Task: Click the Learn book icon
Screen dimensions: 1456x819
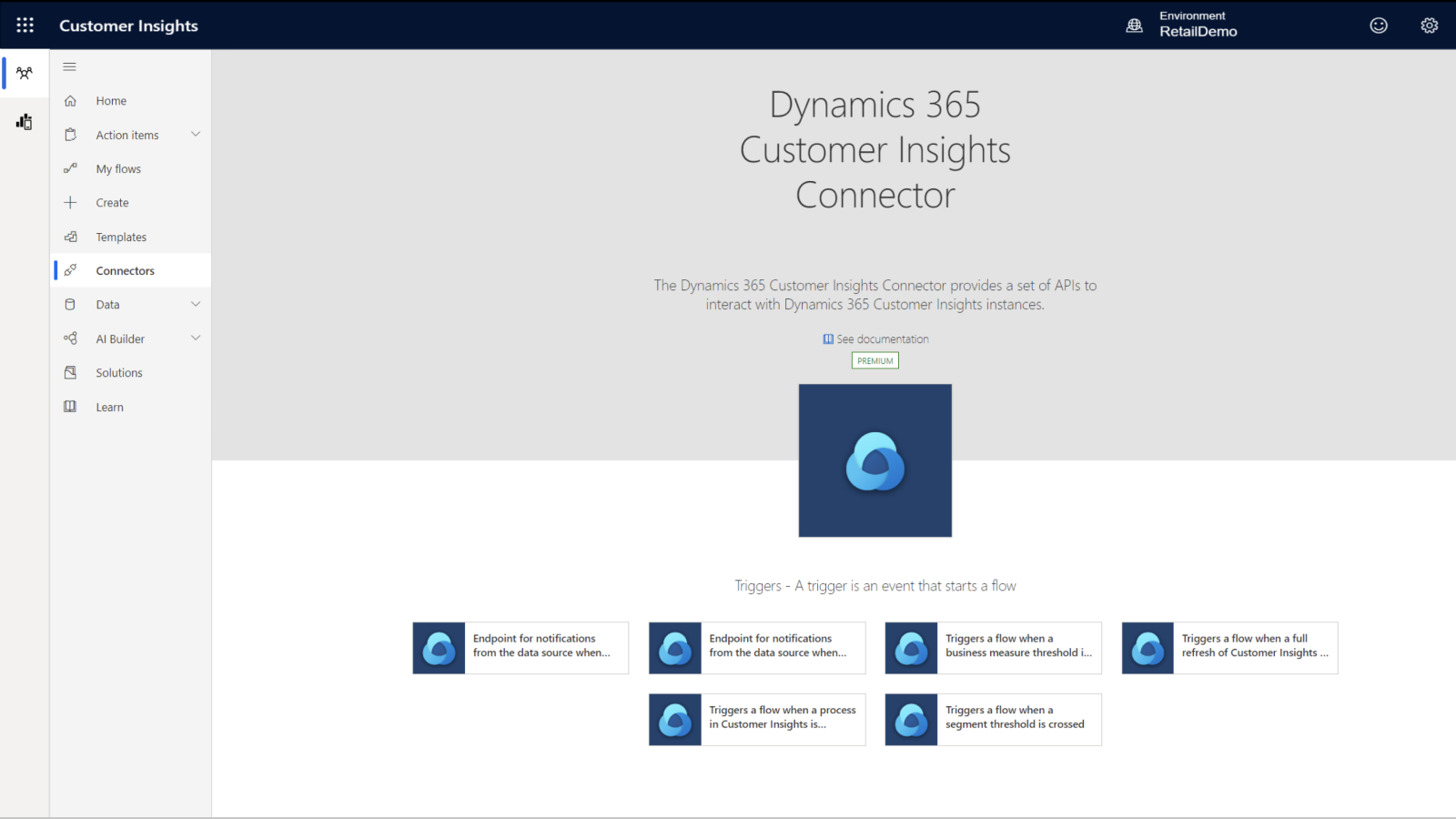Action: tap(70, 407)
